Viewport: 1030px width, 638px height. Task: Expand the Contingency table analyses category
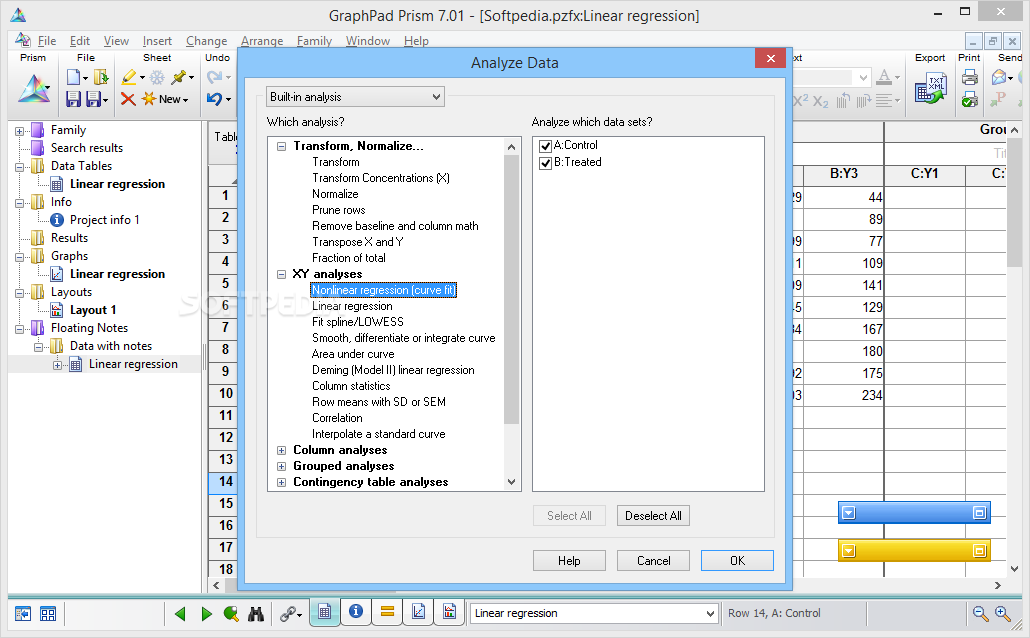pos(281,482)
